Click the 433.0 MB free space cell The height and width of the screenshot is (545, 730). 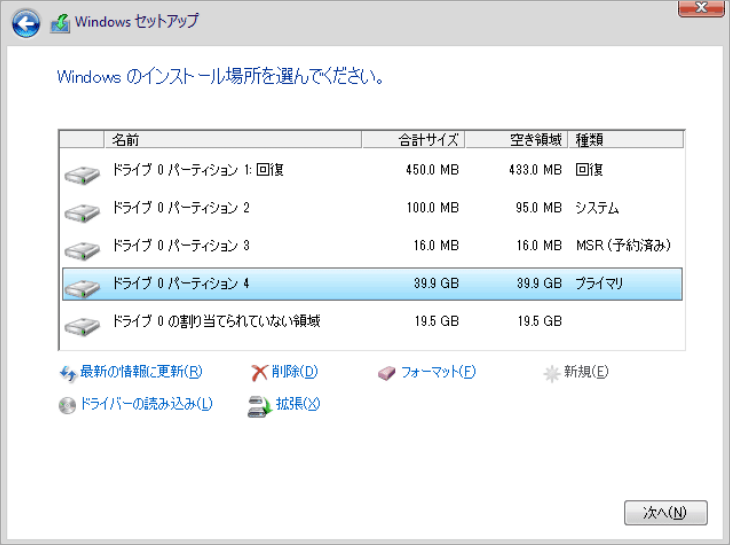pos(535,170)
